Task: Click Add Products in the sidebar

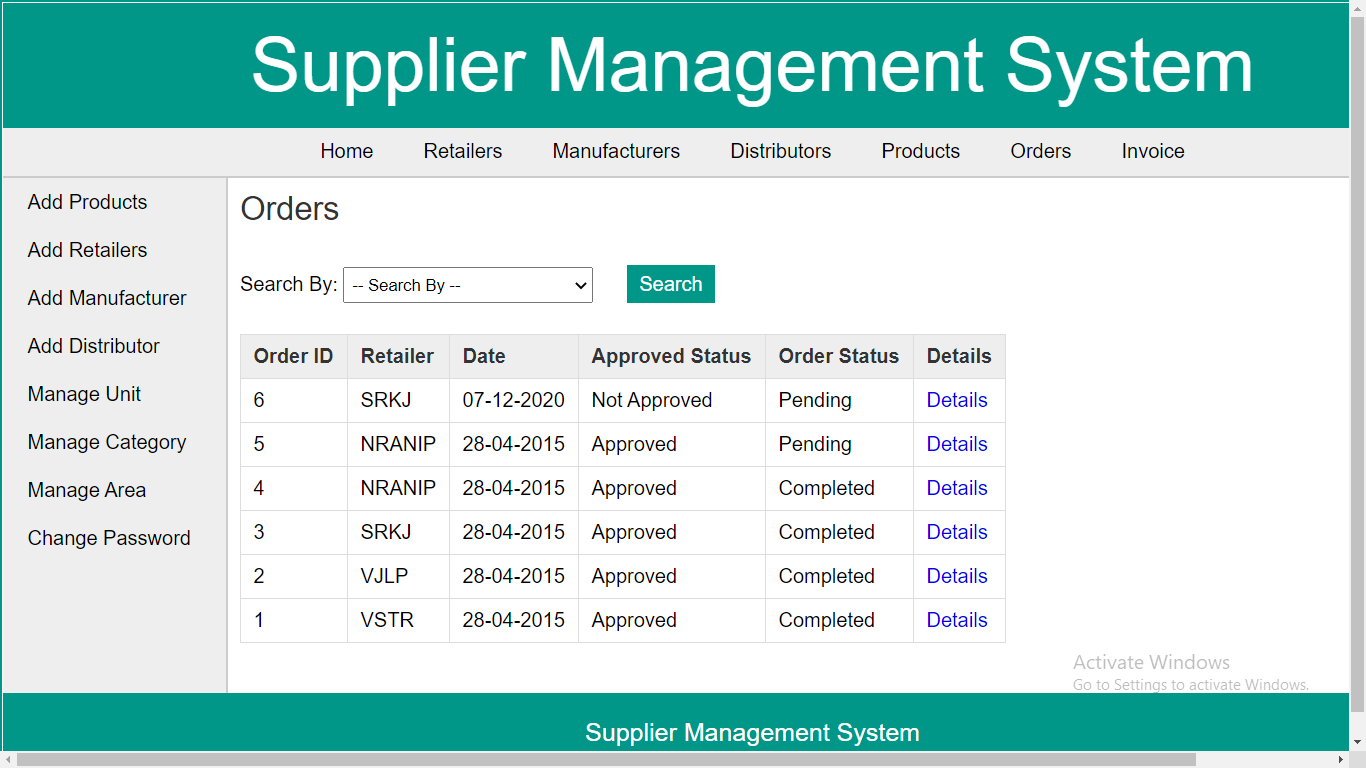Action: click(x=87, y=202)
